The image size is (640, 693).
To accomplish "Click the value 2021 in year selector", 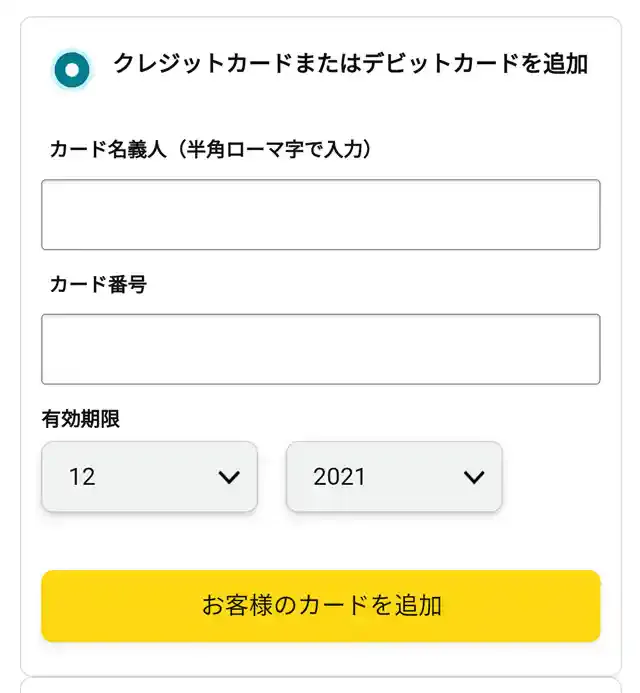I will 340,478.
